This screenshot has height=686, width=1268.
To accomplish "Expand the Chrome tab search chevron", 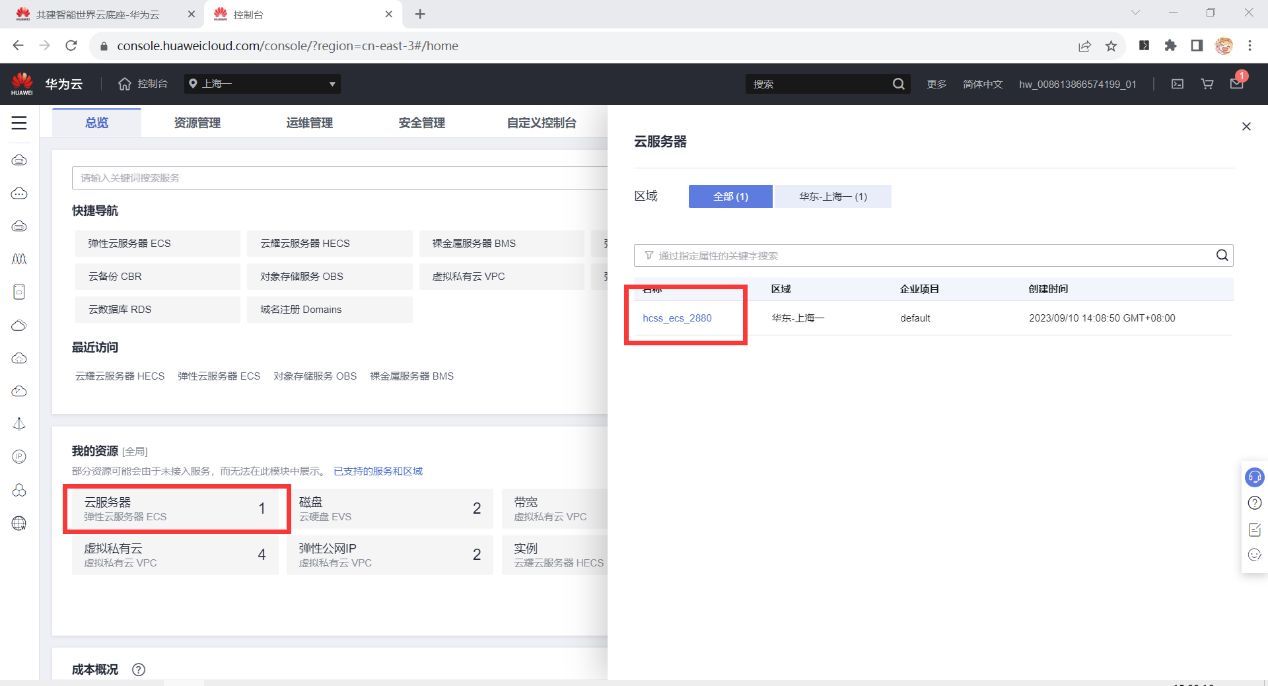I will click(1135, 14).
